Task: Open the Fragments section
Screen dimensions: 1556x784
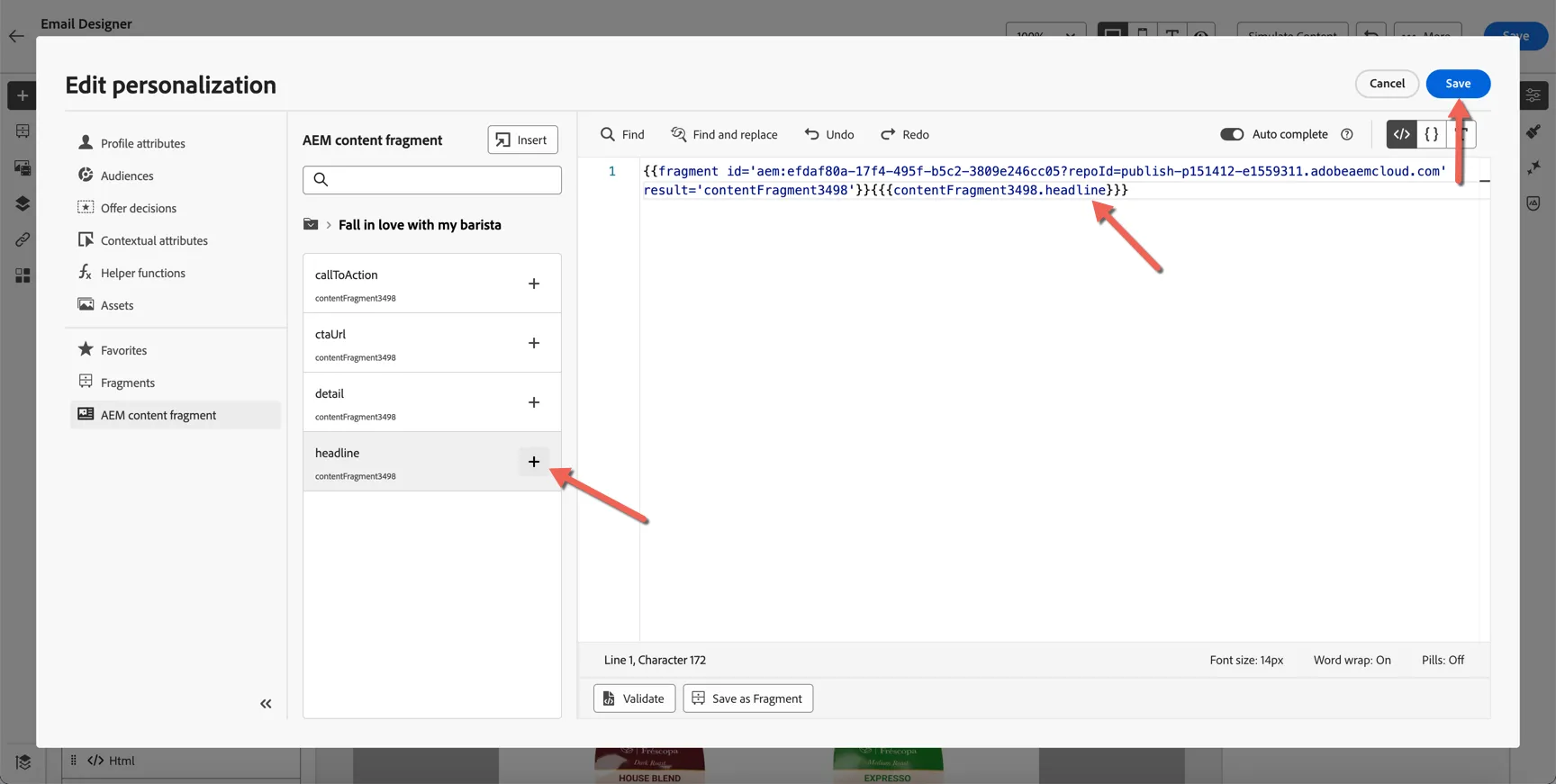Action: click(x=176, y=383)
